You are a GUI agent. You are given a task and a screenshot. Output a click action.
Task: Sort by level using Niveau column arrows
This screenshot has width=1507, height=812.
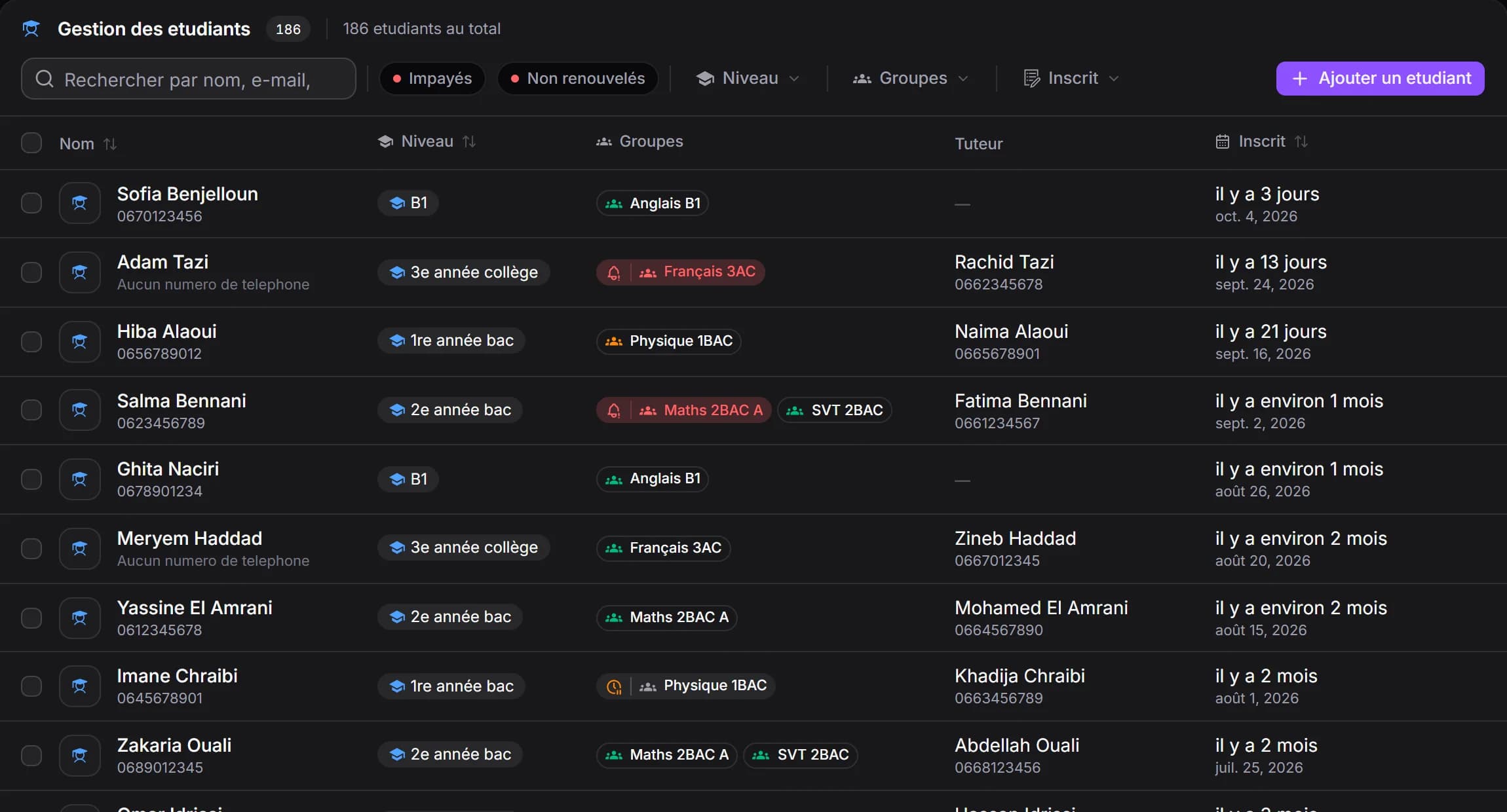pos(469,141)
